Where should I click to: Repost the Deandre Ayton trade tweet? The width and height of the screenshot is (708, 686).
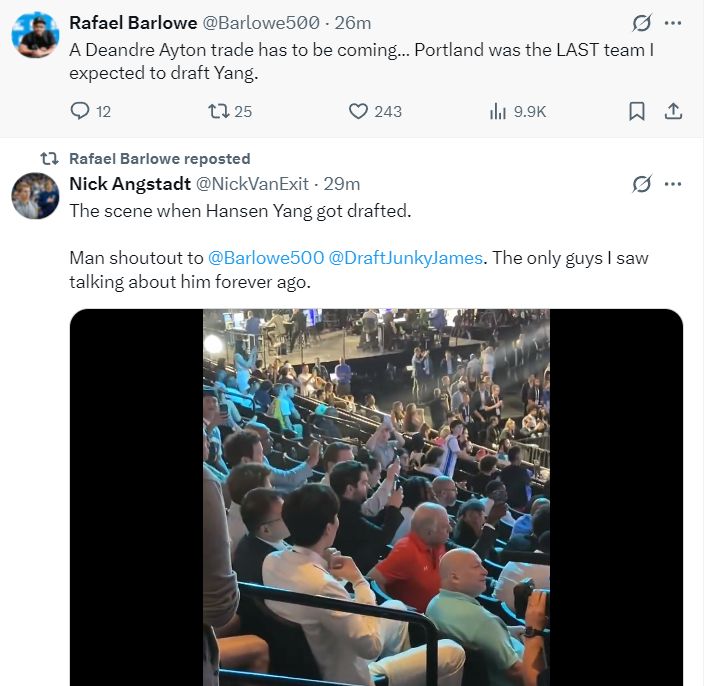(x=218, y=111)
